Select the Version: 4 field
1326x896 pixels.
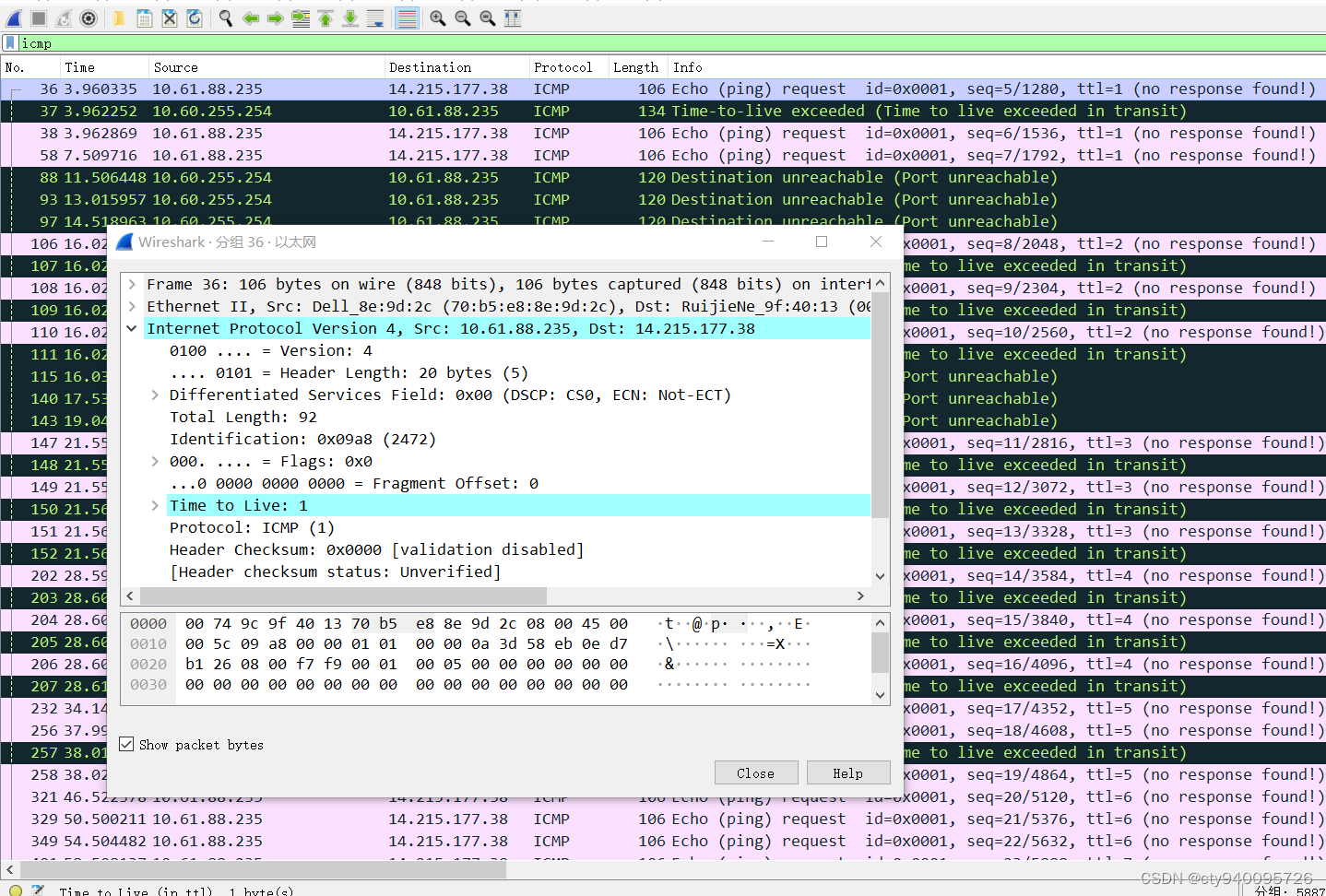coord(271,350)
